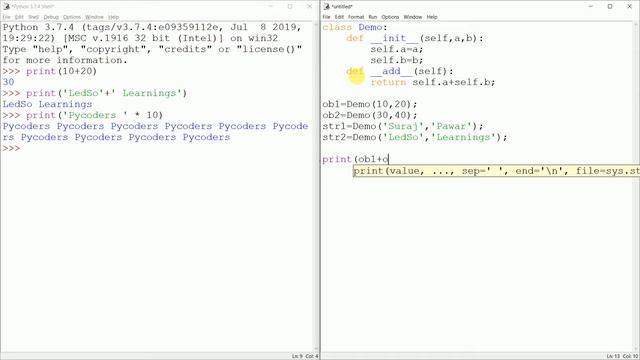This screenshot has height=360, width=640.
Task: Maximize the untitled editor window
Action: (x=610, y=7)
